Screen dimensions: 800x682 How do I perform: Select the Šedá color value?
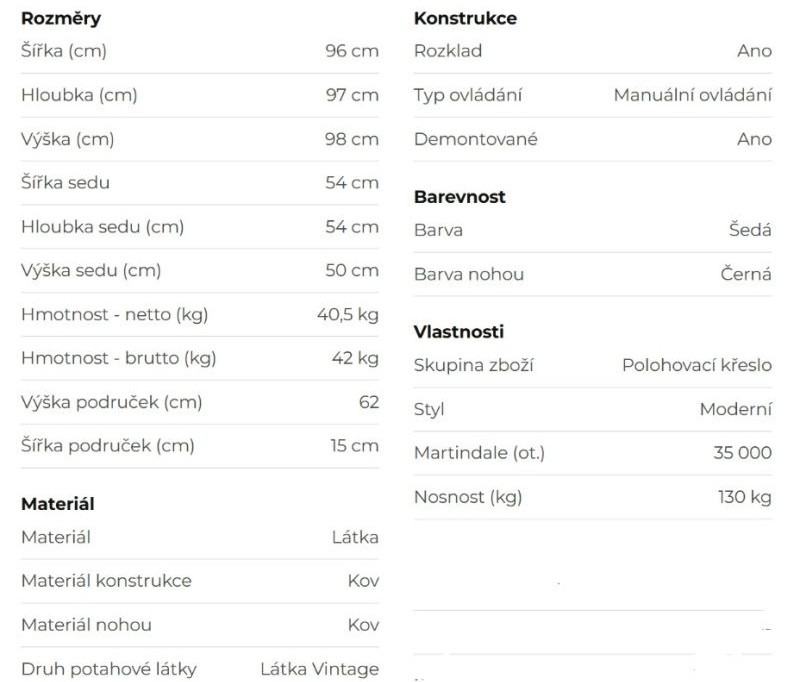pyautogui.click(x=750, y=230)
